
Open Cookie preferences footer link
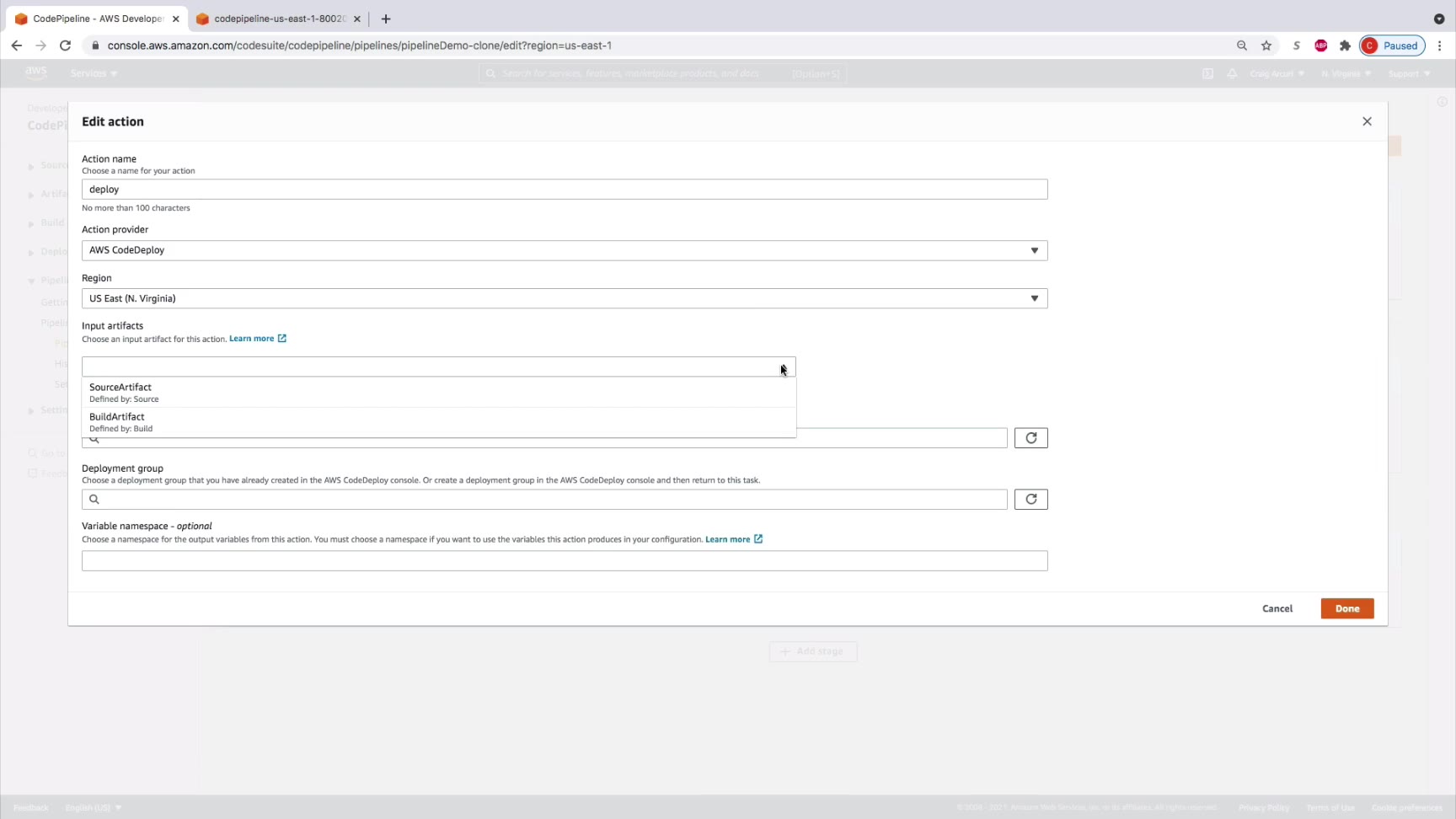(x=1407, y=807)
